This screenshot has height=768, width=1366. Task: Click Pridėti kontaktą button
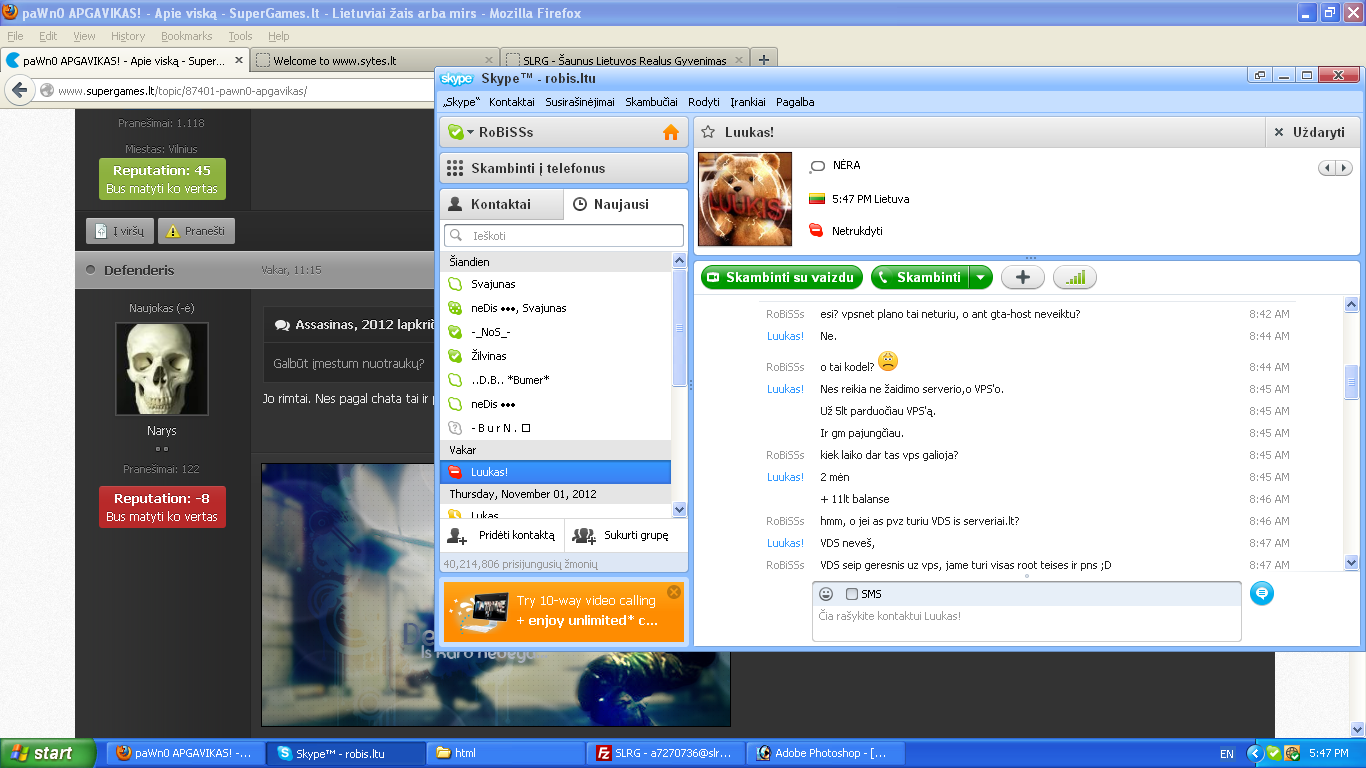[502, 535]
